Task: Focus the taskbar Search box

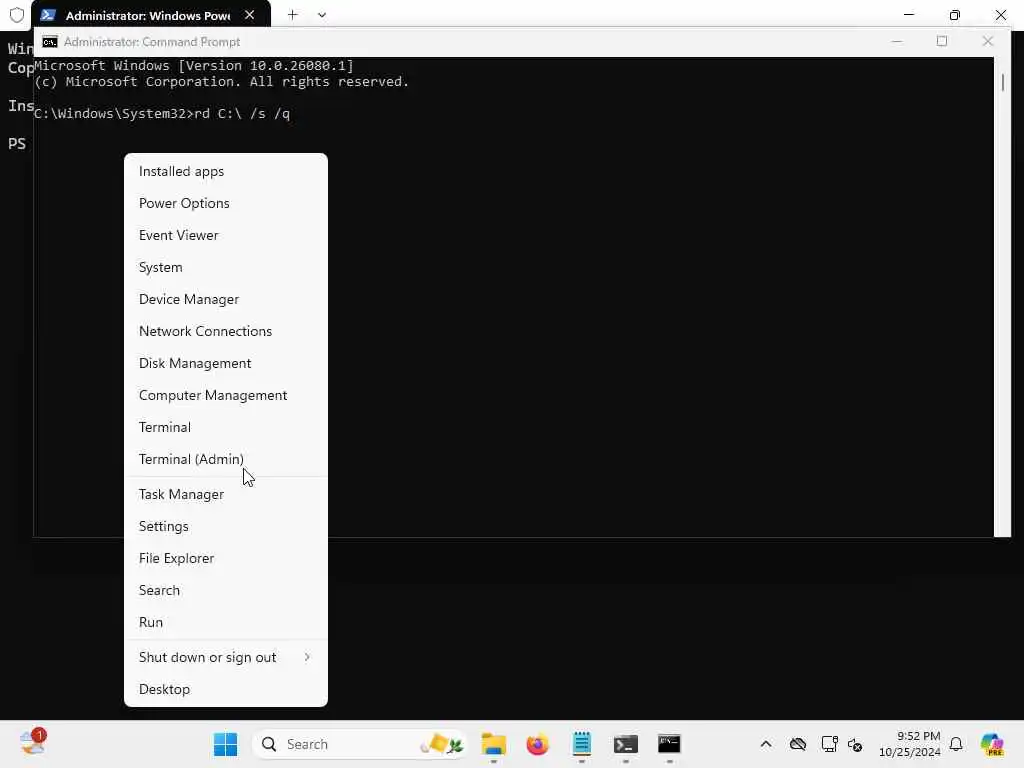Action: tap(360, 744)
